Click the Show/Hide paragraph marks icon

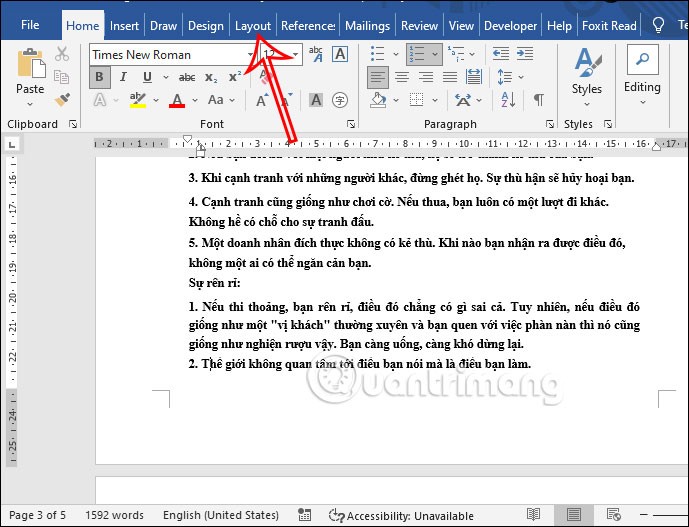(539, 100)
